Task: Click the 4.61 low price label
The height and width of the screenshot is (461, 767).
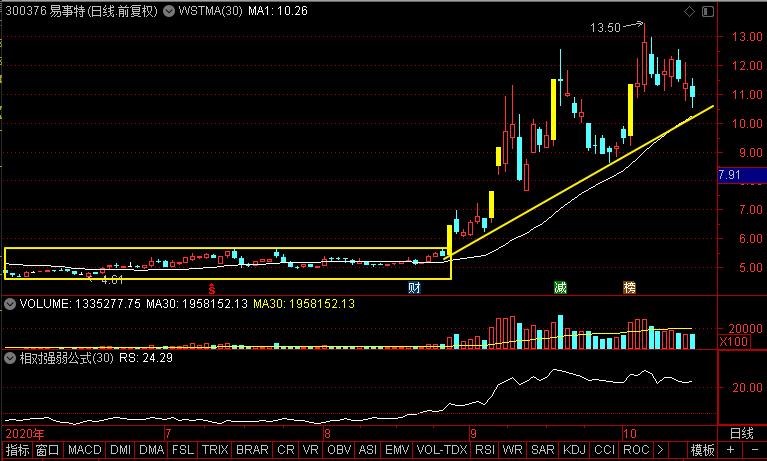Action: (112, 280)
